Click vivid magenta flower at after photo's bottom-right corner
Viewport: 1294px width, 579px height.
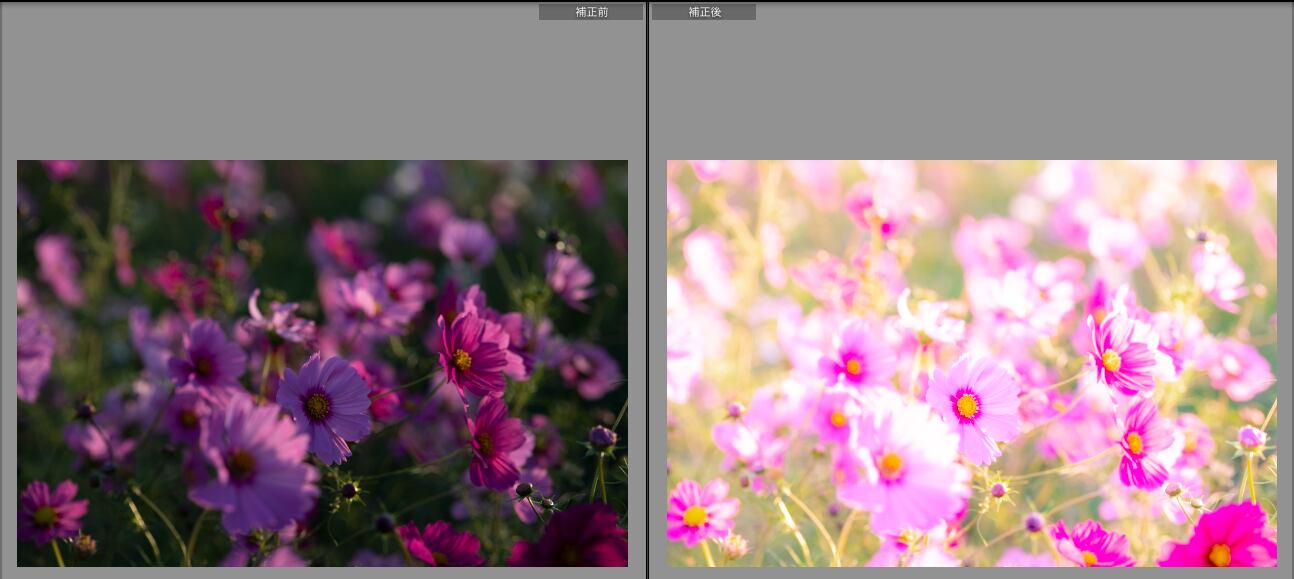pyautogui.click(x=1222, y=540)
